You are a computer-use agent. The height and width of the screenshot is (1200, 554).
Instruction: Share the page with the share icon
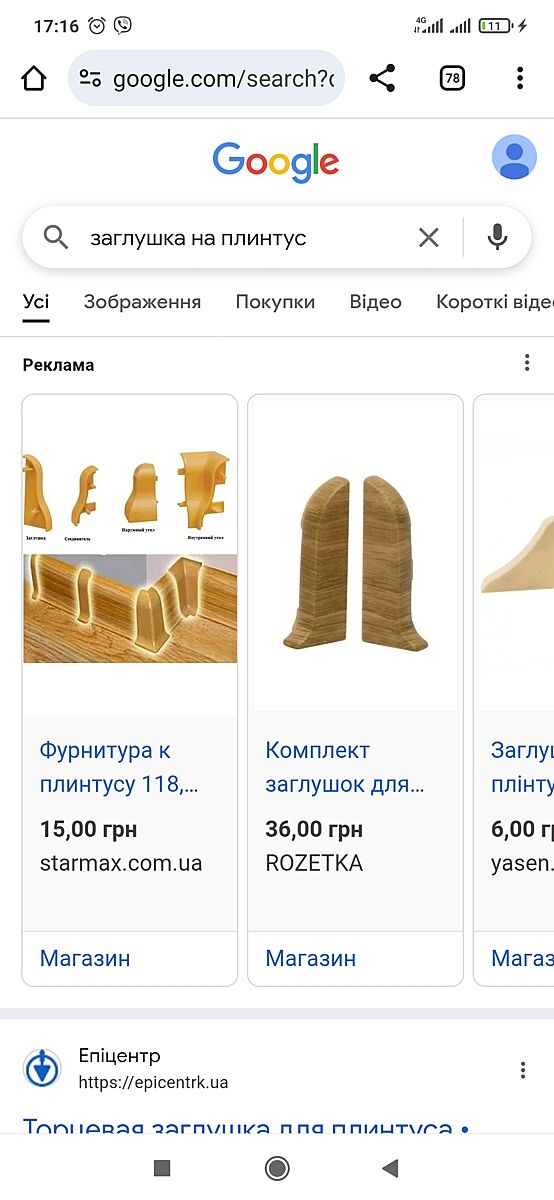click(x=382, y=78)
